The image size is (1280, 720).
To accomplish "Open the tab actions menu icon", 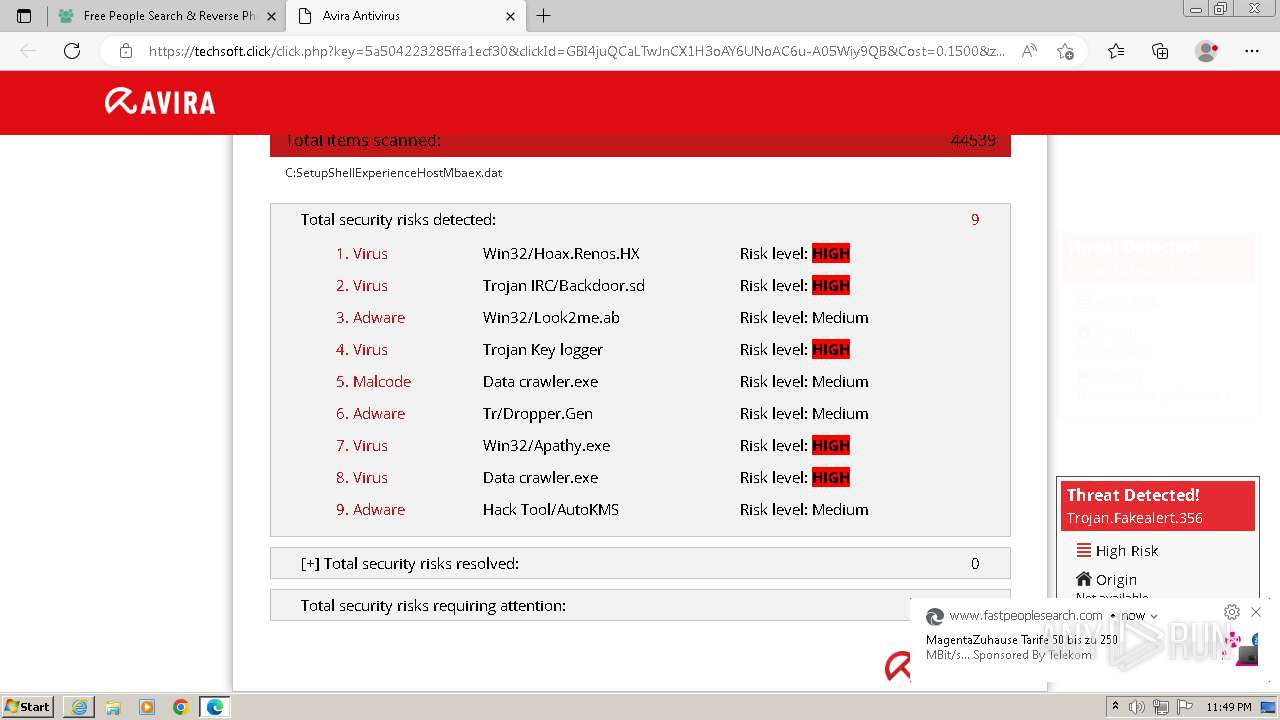I will [x=24, y=16].
